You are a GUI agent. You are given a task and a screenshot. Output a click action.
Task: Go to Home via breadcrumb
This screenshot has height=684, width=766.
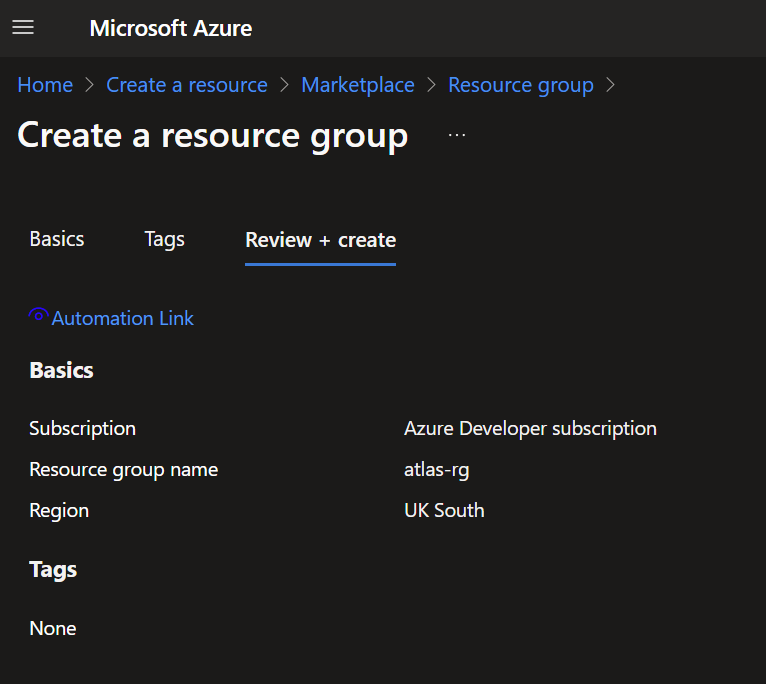[45, 86]
